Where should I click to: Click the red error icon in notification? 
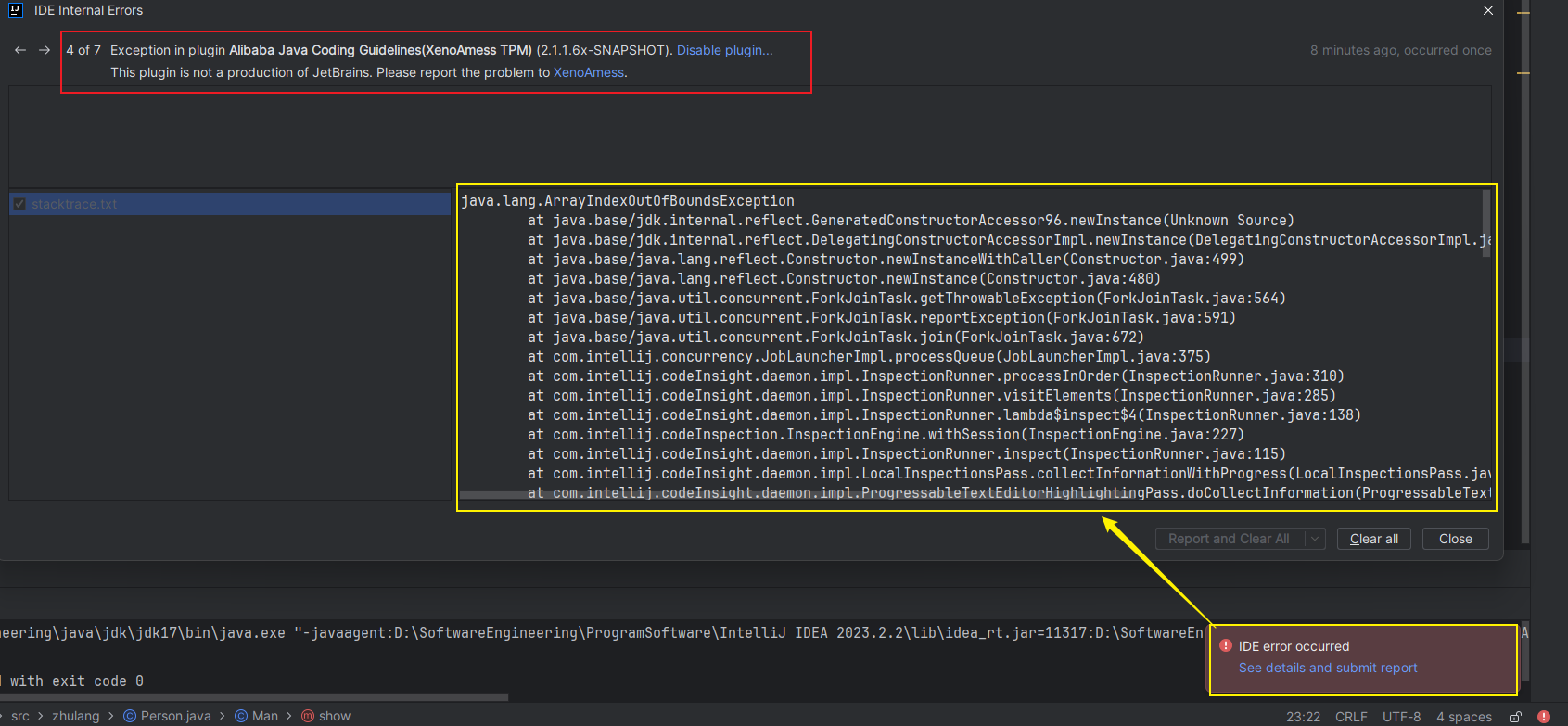[x=1226, y=645]
